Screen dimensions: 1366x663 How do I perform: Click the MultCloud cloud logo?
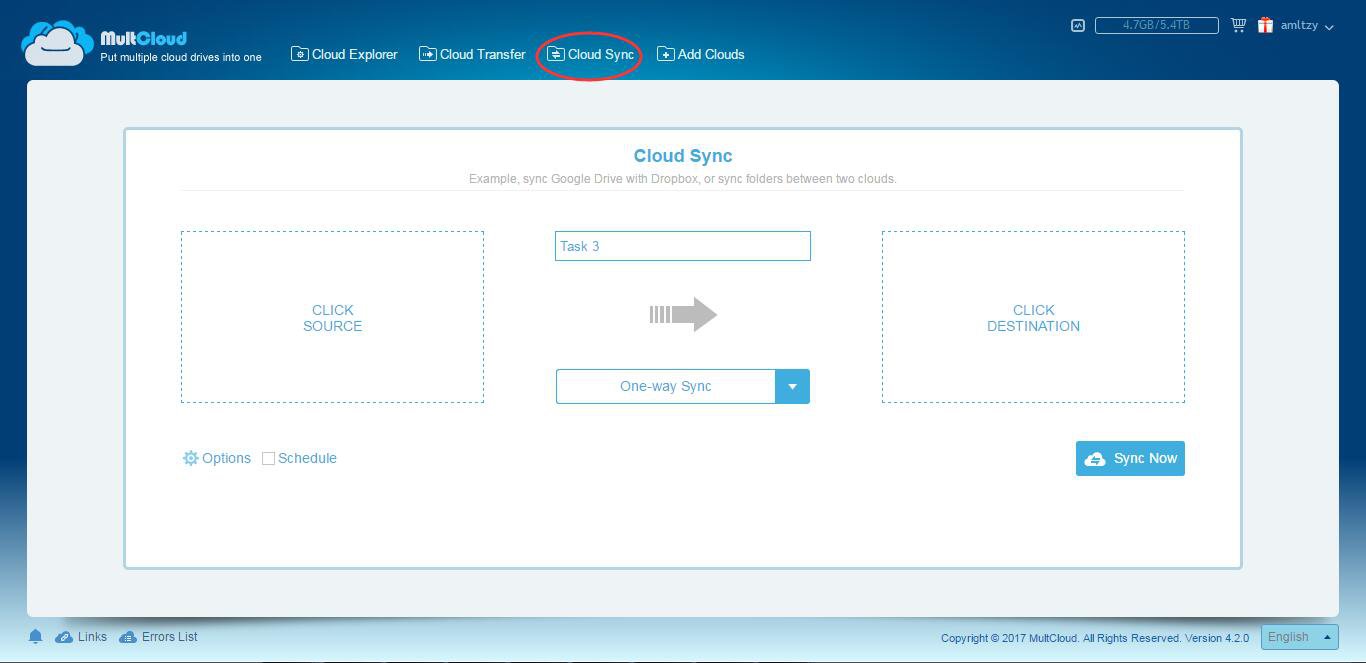click(57, 44)
